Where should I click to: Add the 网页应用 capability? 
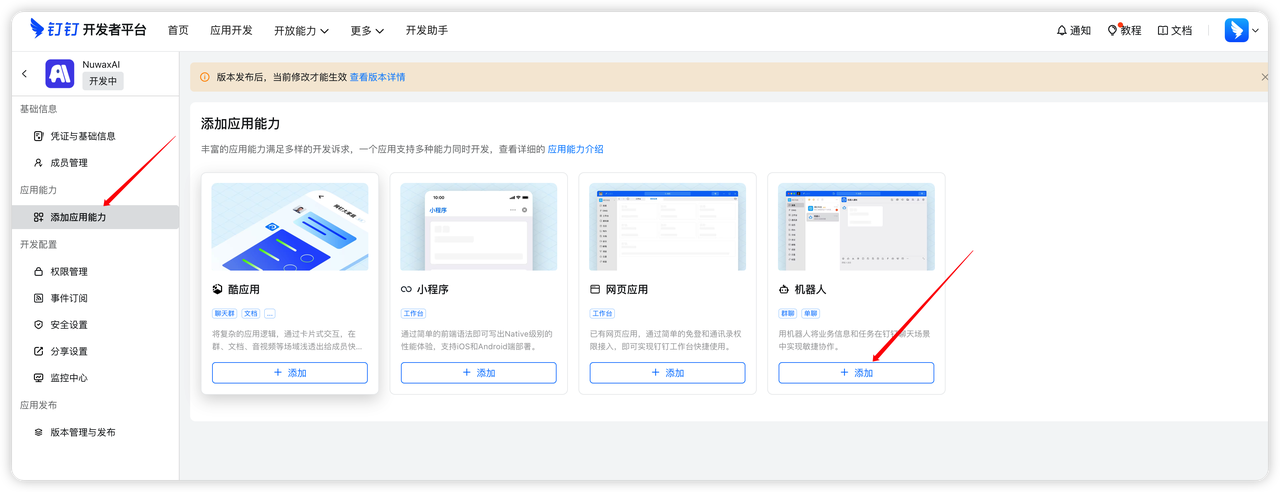click(668, 373)
